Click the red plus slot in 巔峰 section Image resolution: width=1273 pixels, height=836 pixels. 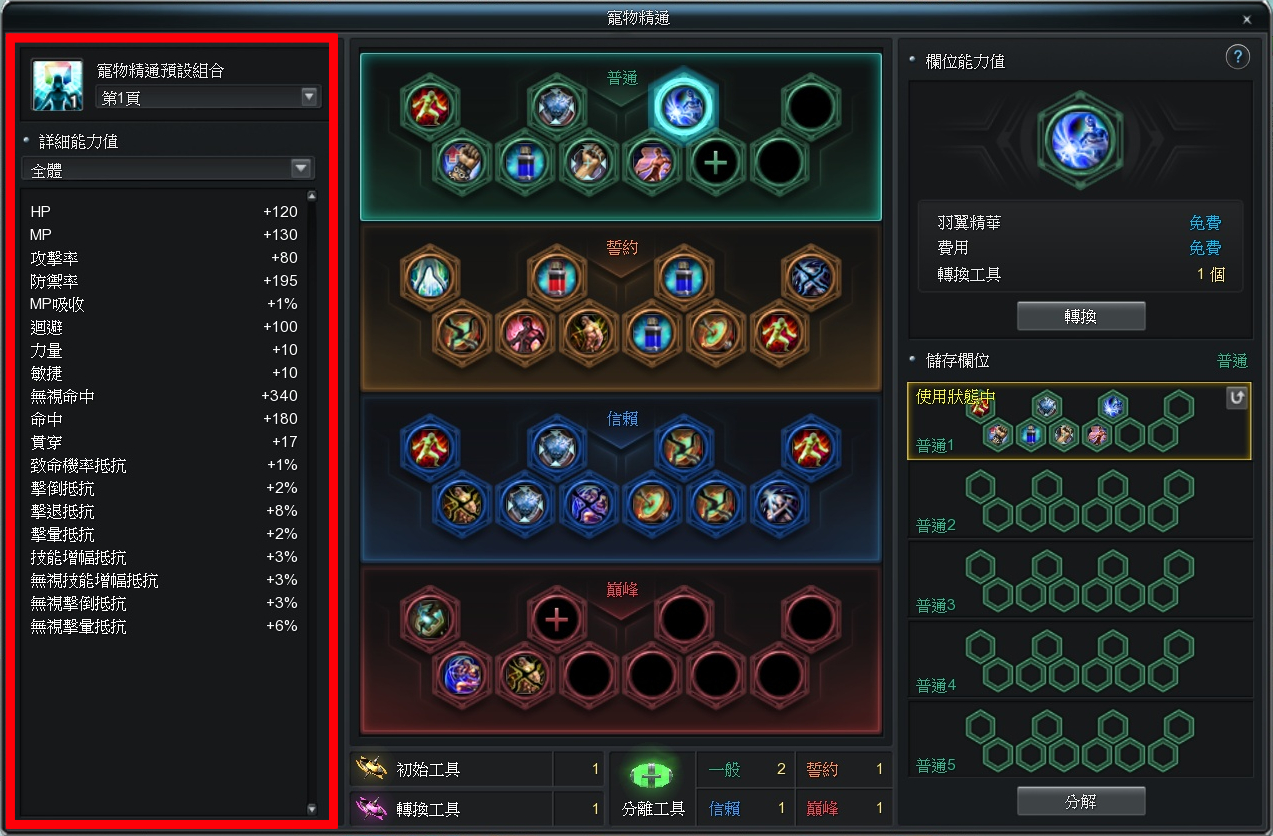[557, 619]
